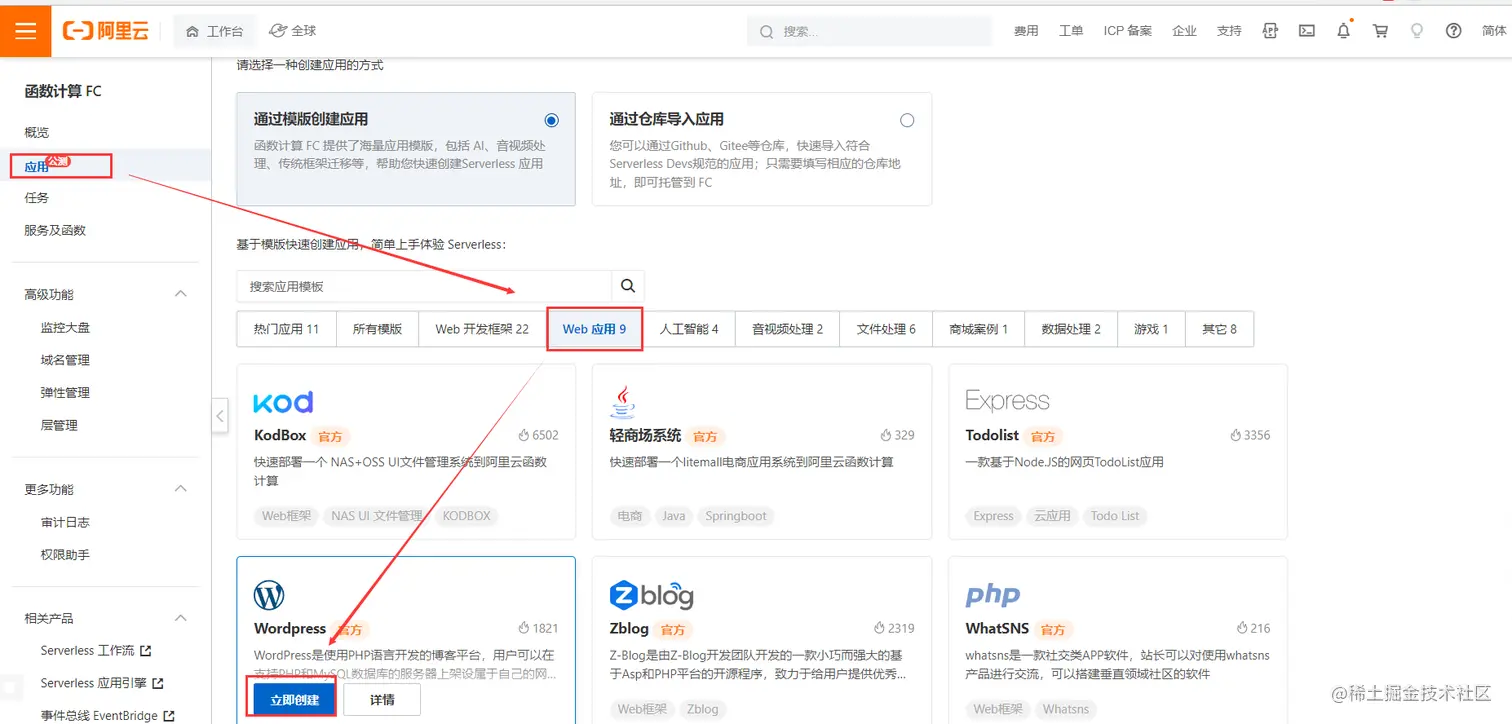Open the help question mark icon
1512x724 pixels.
(1453, 30)
